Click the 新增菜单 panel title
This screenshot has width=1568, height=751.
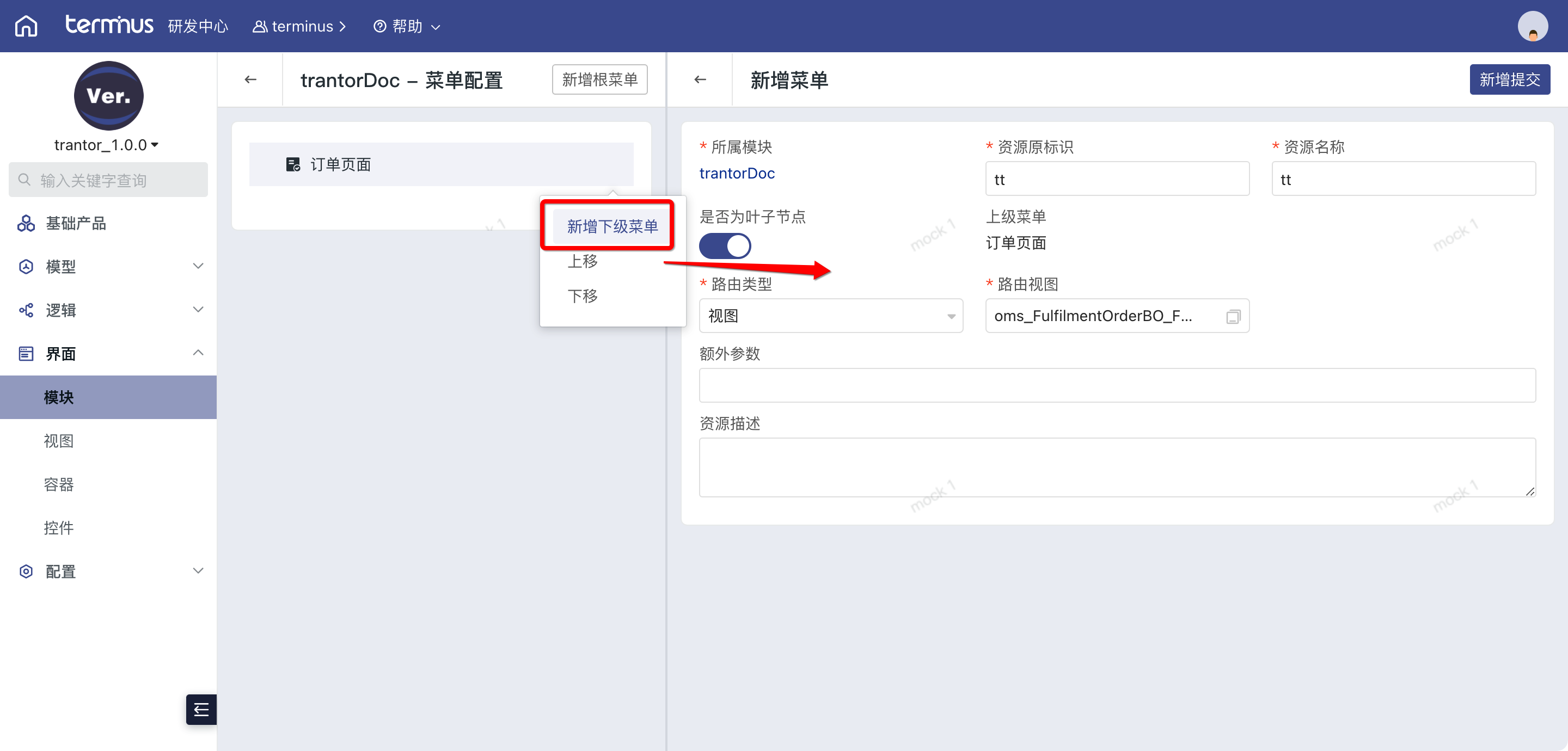[x=789, y=81]
